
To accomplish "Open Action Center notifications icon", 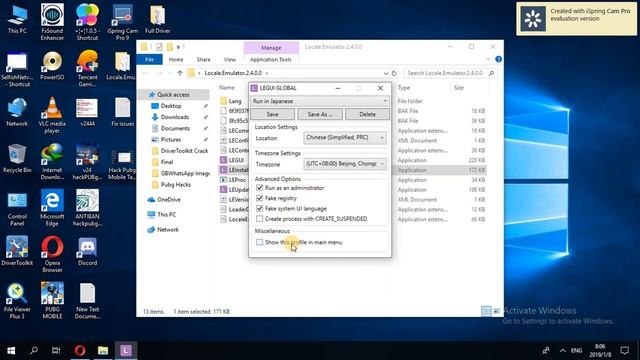I will coord(624,350).
